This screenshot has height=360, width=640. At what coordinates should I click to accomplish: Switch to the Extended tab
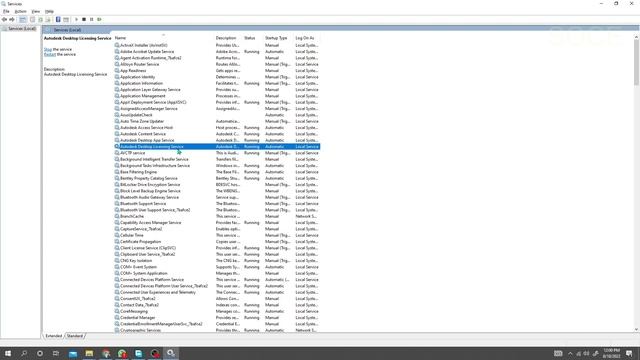click(x=53, y=336)
